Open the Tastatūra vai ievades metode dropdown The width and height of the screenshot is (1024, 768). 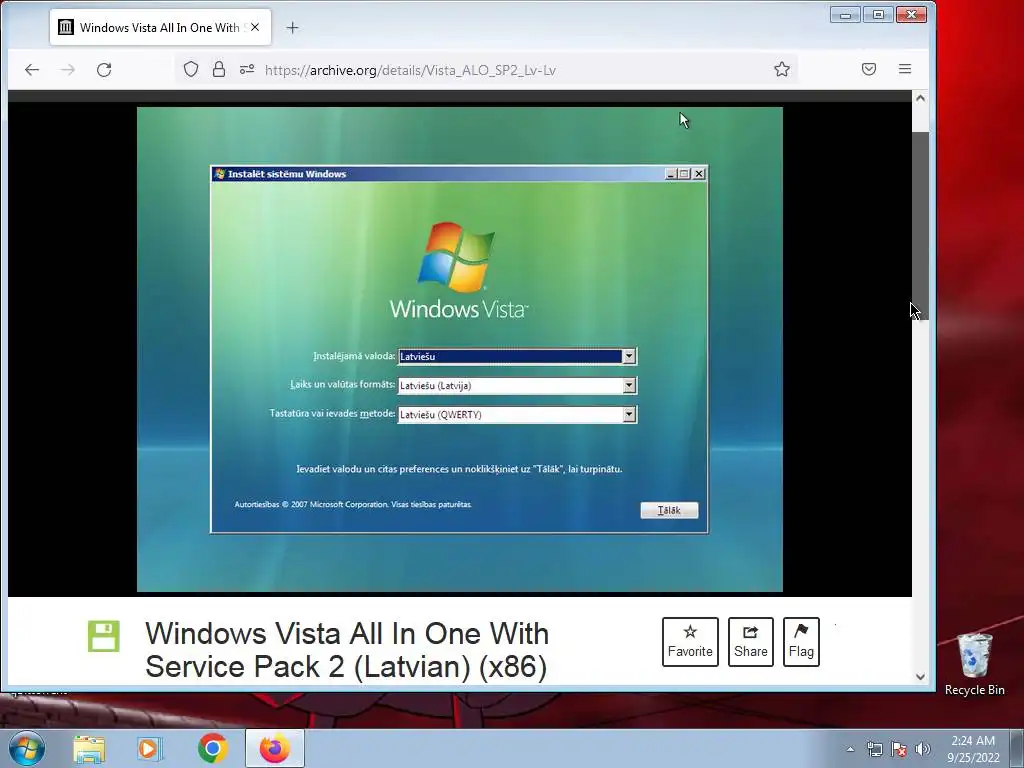point(629,415)
